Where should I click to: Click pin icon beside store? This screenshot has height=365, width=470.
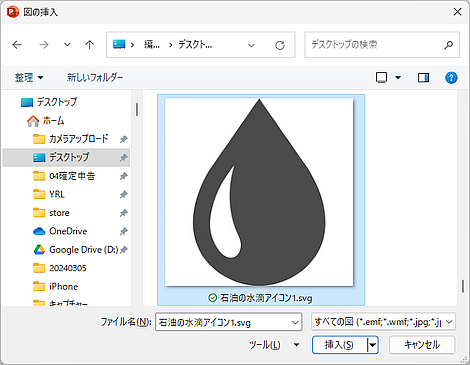(123, 213)
